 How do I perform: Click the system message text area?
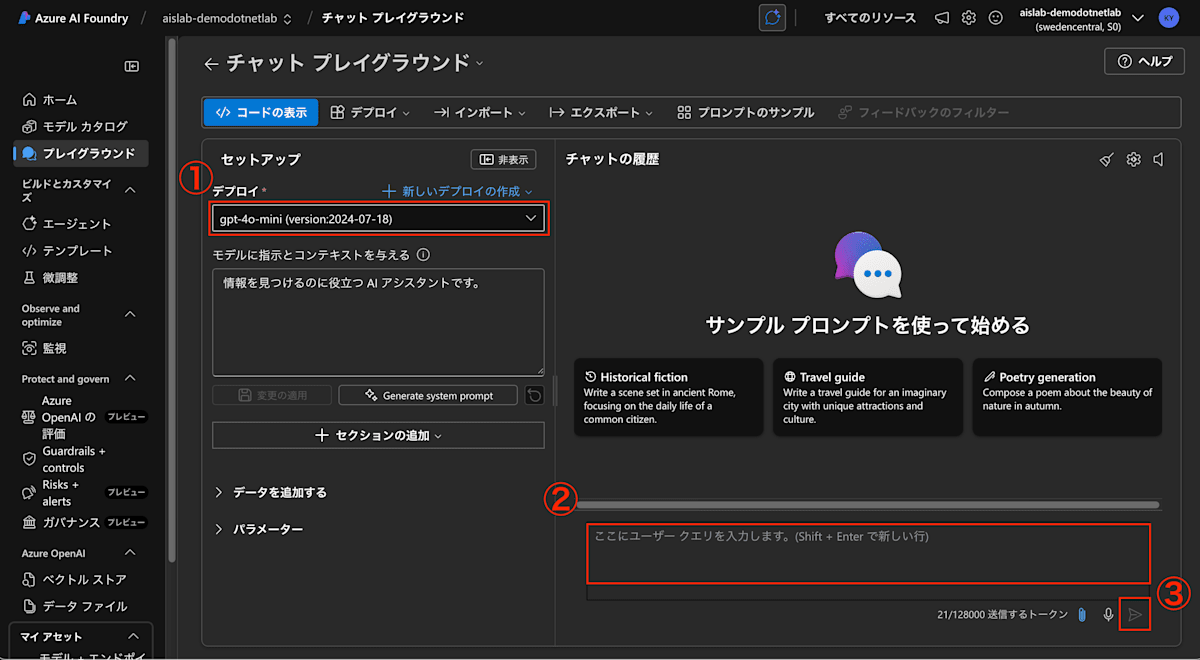[x=378, y=322]
